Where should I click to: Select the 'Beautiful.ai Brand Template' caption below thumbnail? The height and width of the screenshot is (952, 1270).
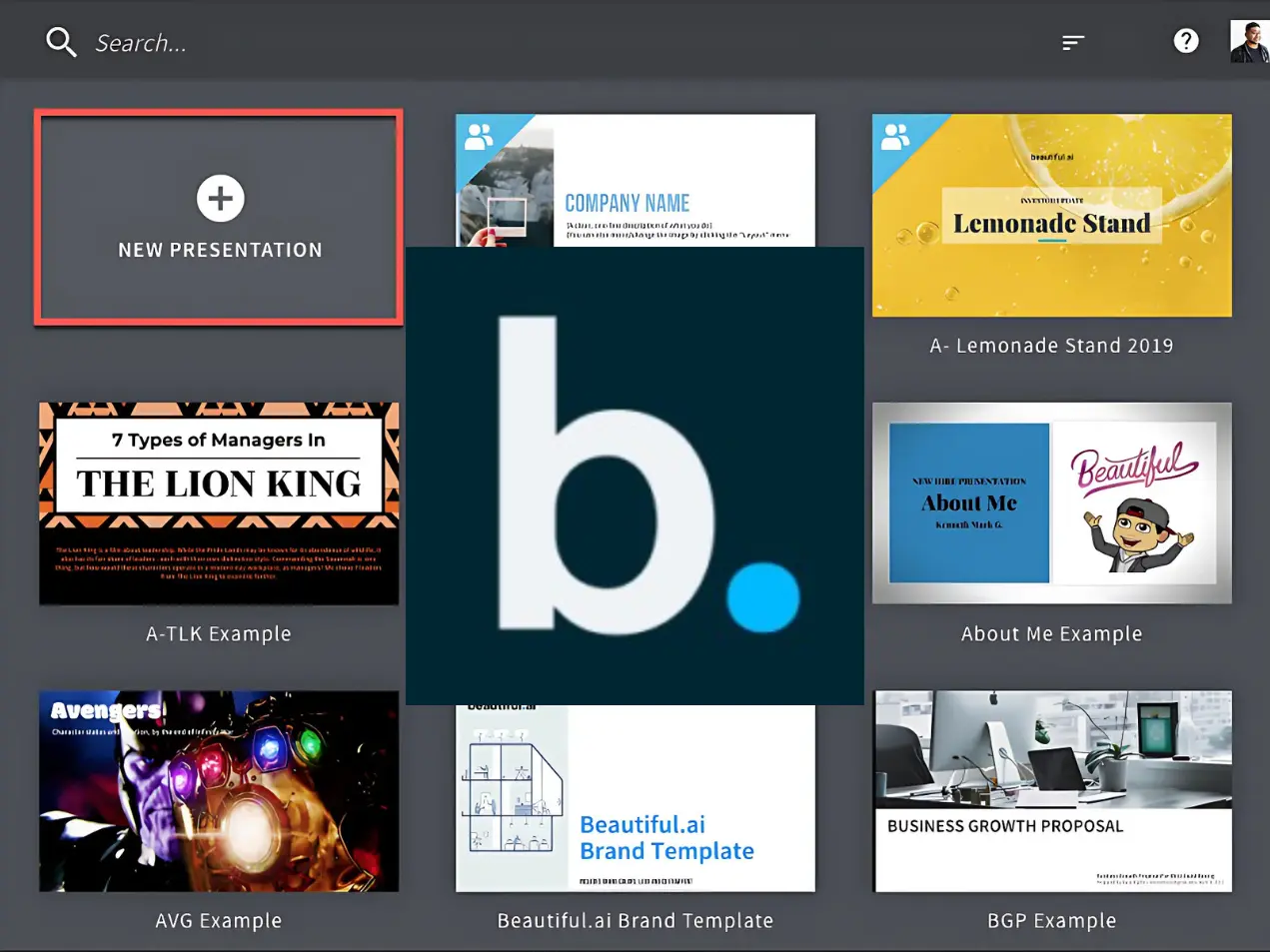tap(635, 921)
